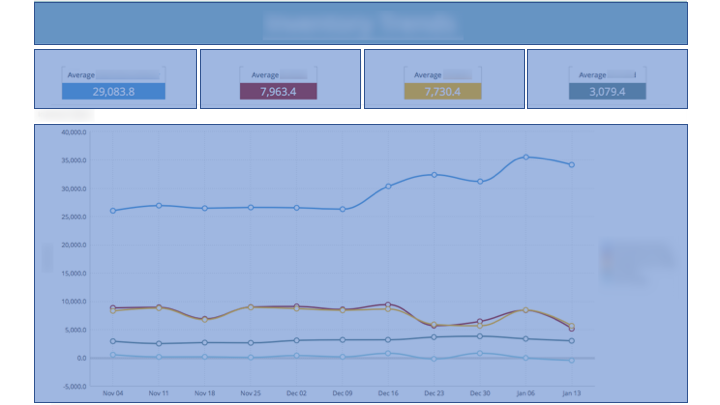The image size is (720, 405).
Task: Click top blue line data point at Jan 06
Action: 526,157
